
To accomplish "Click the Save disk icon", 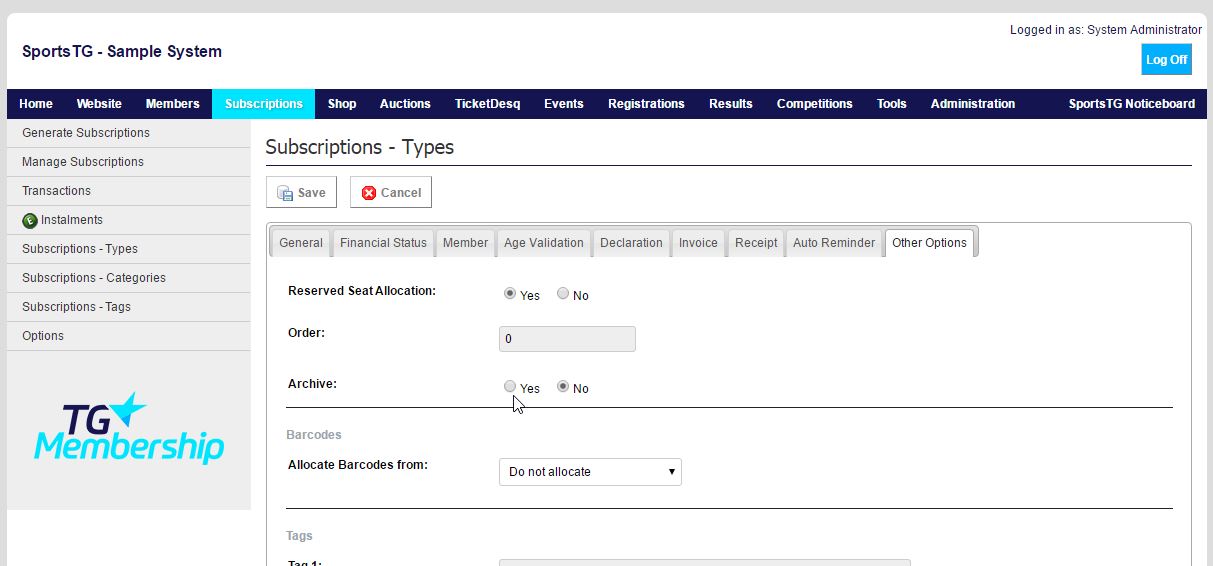I will click(285, 193).
